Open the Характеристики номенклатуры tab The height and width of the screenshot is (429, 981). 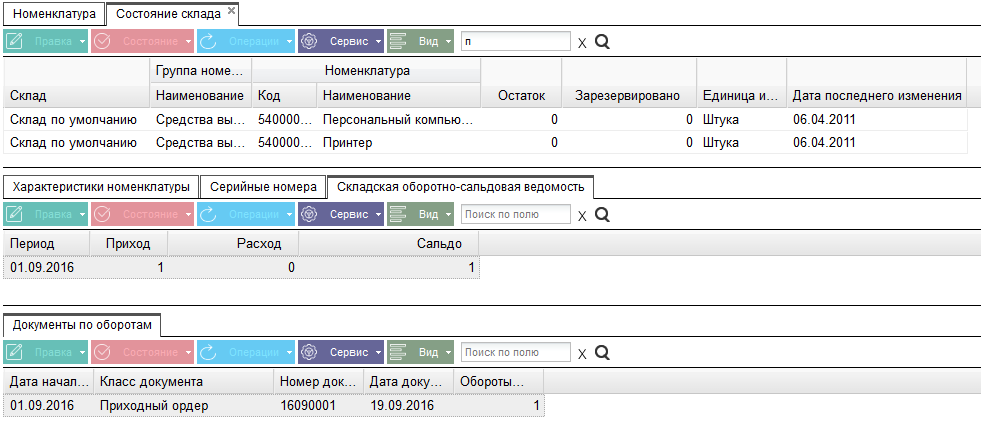tap(101, 187)
